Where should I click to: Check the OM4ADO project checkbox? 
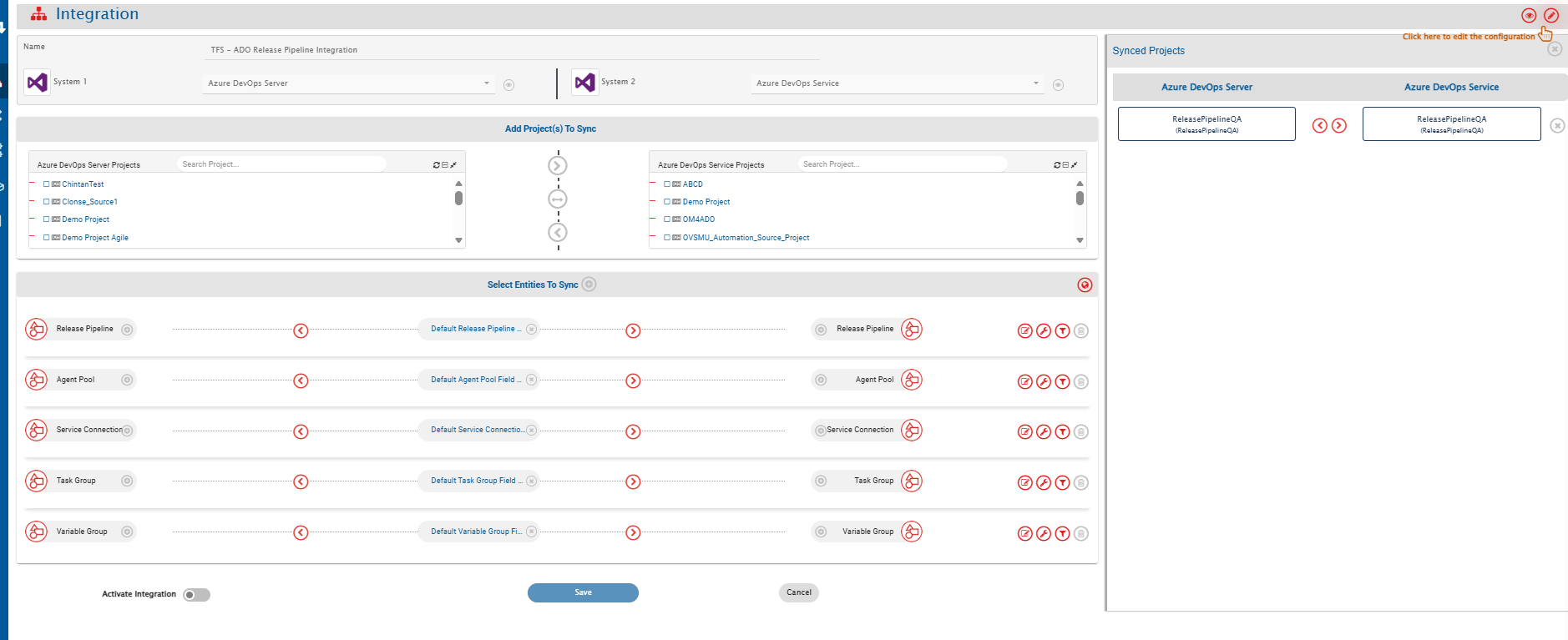pos(667,219)
